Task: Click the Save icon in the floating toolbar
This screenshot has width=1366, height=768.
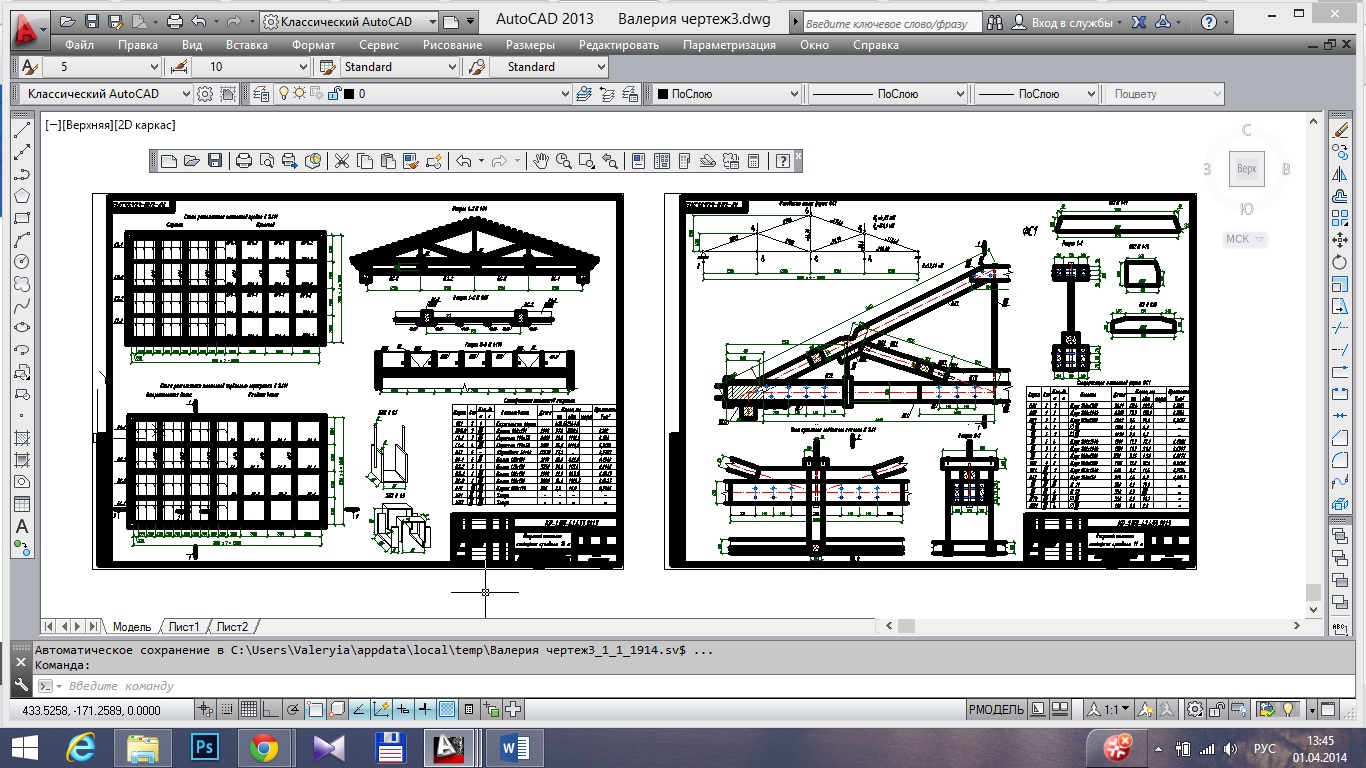Action: [x=215, y=161]
